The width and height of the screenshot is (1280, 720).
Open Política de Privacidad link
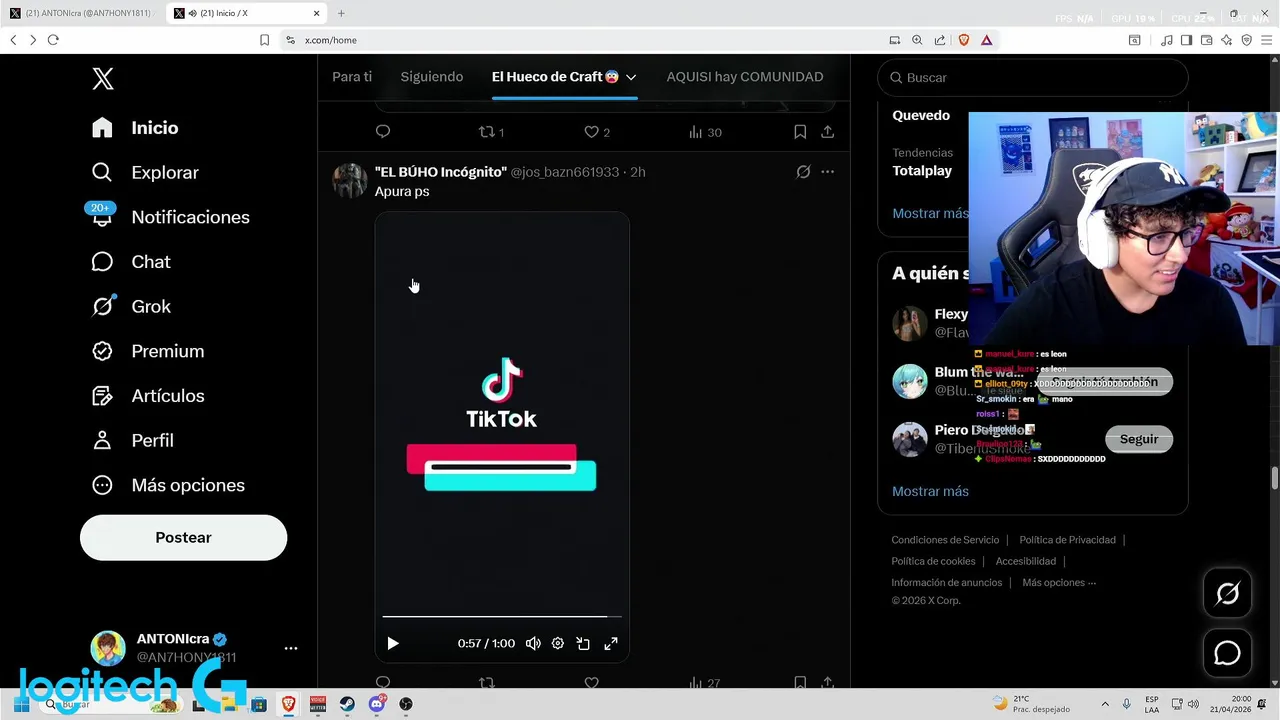tap(1067, 540)
